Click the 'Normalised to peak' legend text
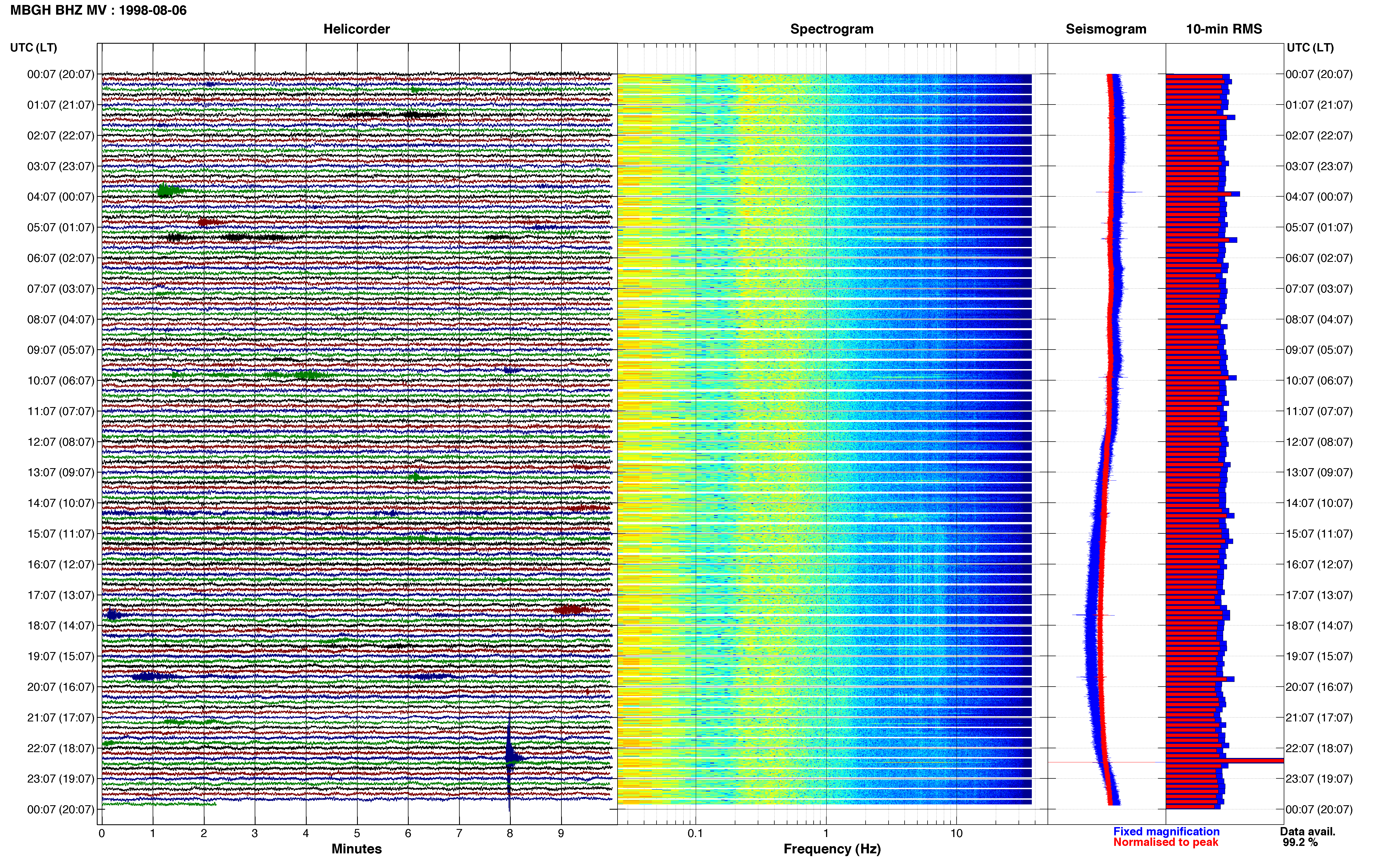The height and width of the screenshot is (868, 1388). pos(1165,842)
